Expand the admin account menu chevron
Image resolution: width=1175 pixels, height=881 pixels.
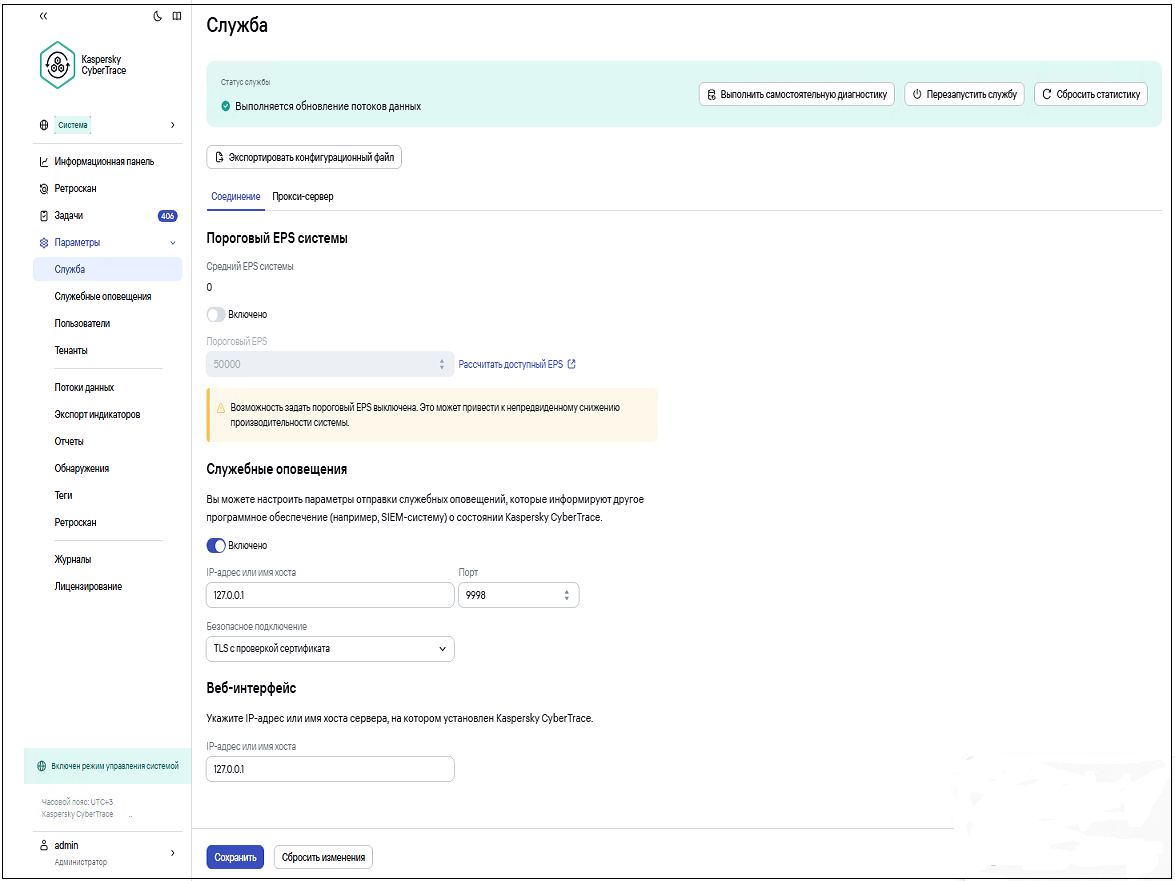point(172,853)
